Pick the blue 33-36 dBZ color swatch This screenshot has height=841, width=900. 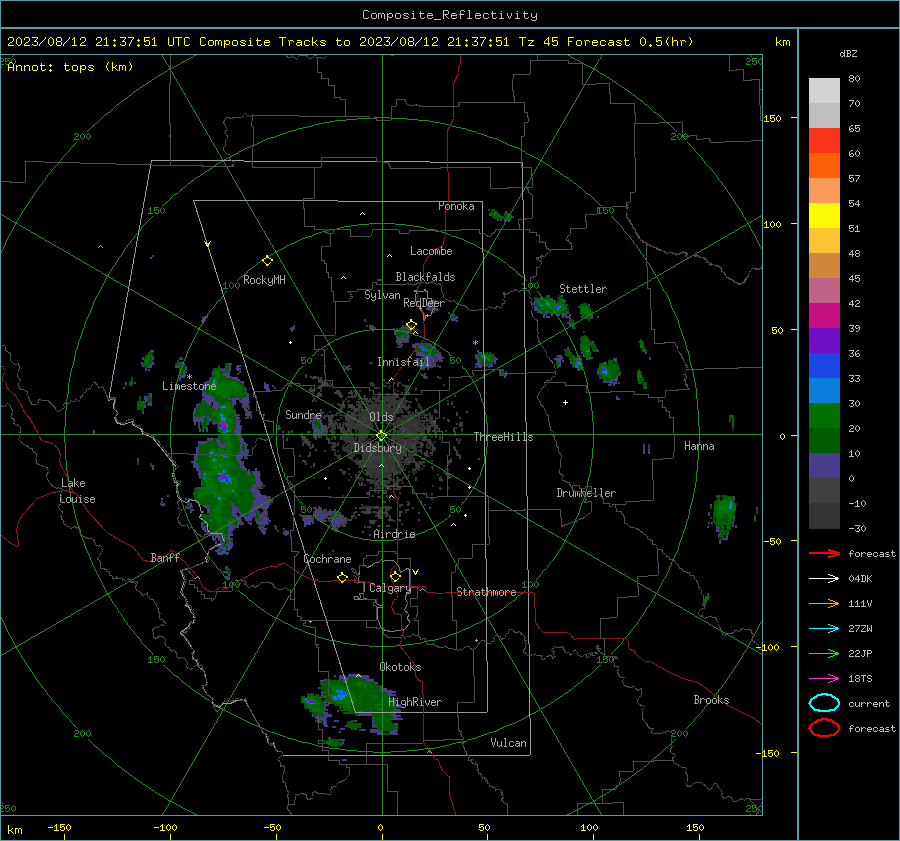pyautogui.click(x=824, y=366)
